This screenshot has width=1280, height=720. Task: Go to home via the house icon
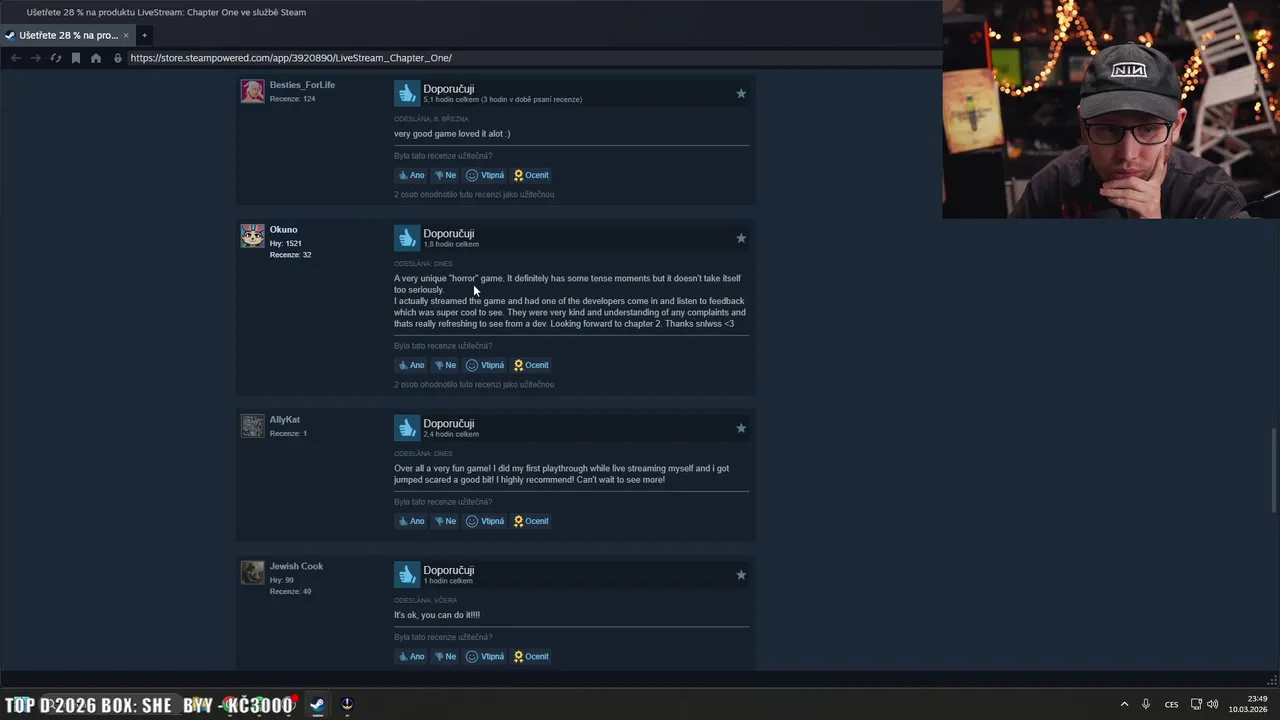(x=96, y=58)
